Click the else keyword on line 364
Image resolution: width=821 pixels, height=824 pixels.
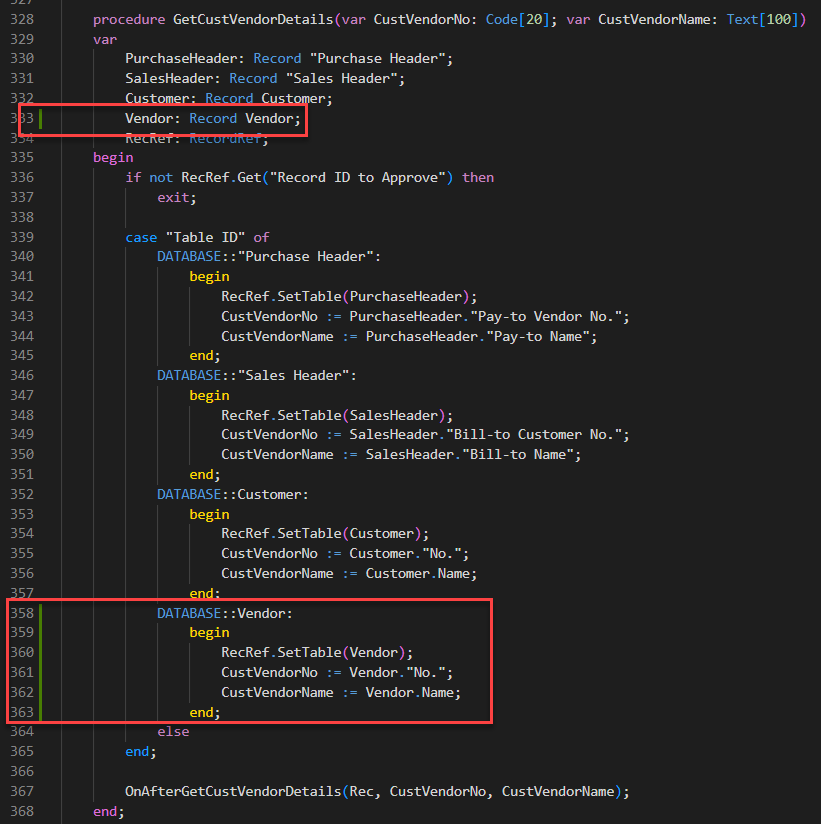point(172,731)
